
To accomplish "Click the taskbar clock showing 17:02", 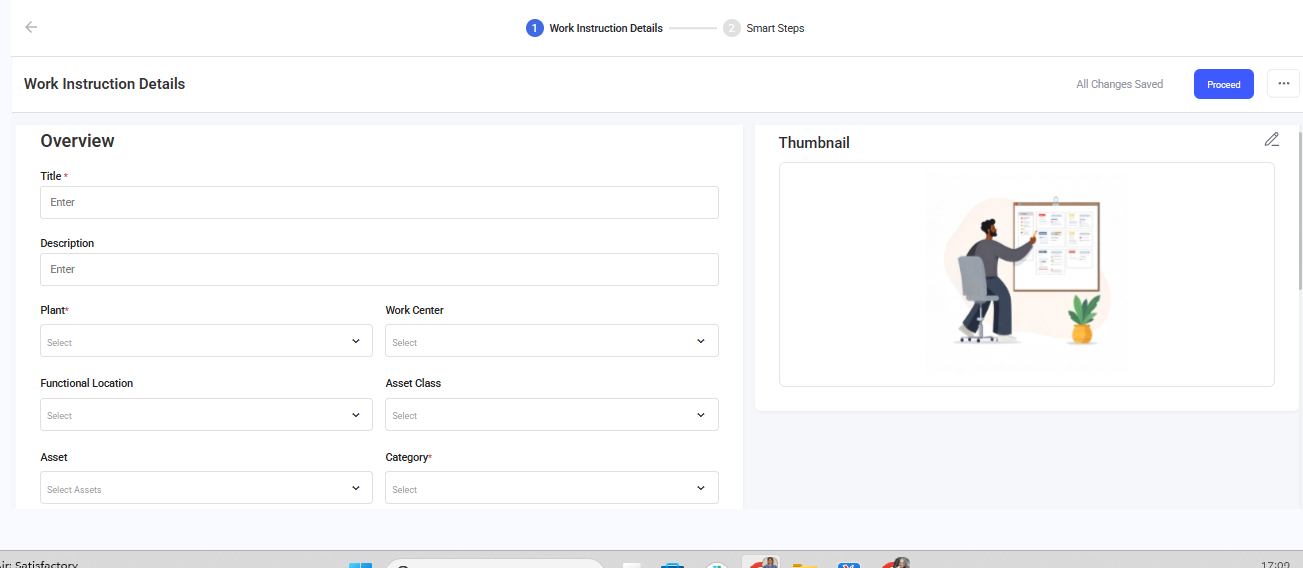I will click(1274, 564).
